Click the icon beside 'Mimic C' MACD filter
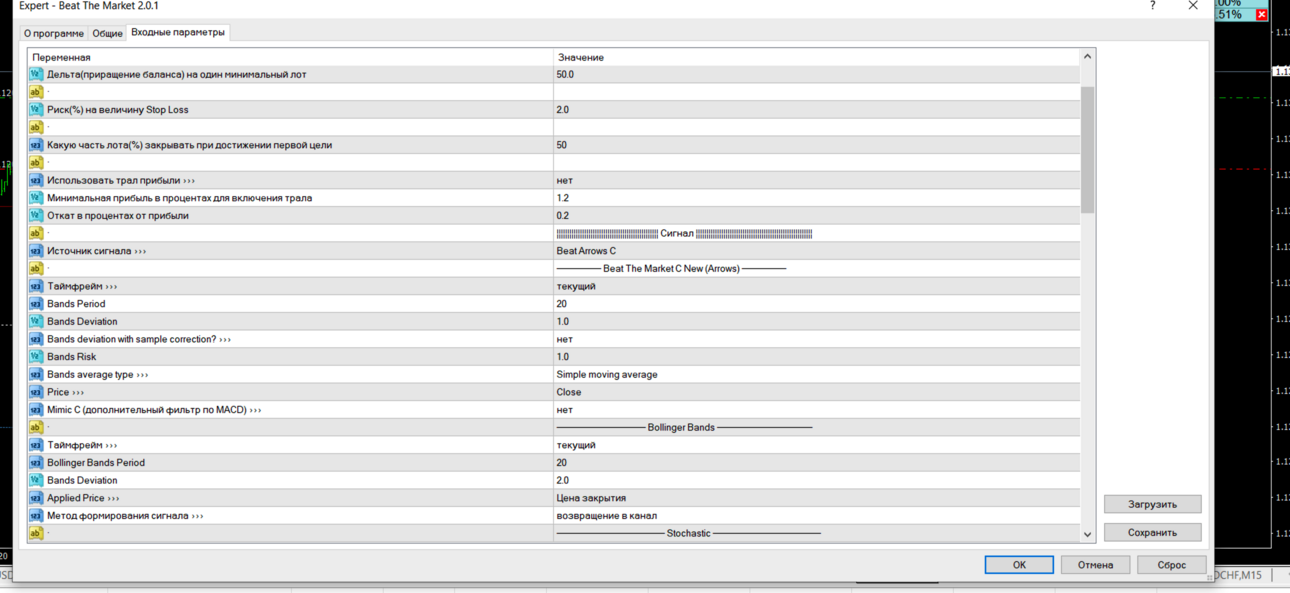Image resolution: width=1290 pixels, height=593 pixels. 36,410
